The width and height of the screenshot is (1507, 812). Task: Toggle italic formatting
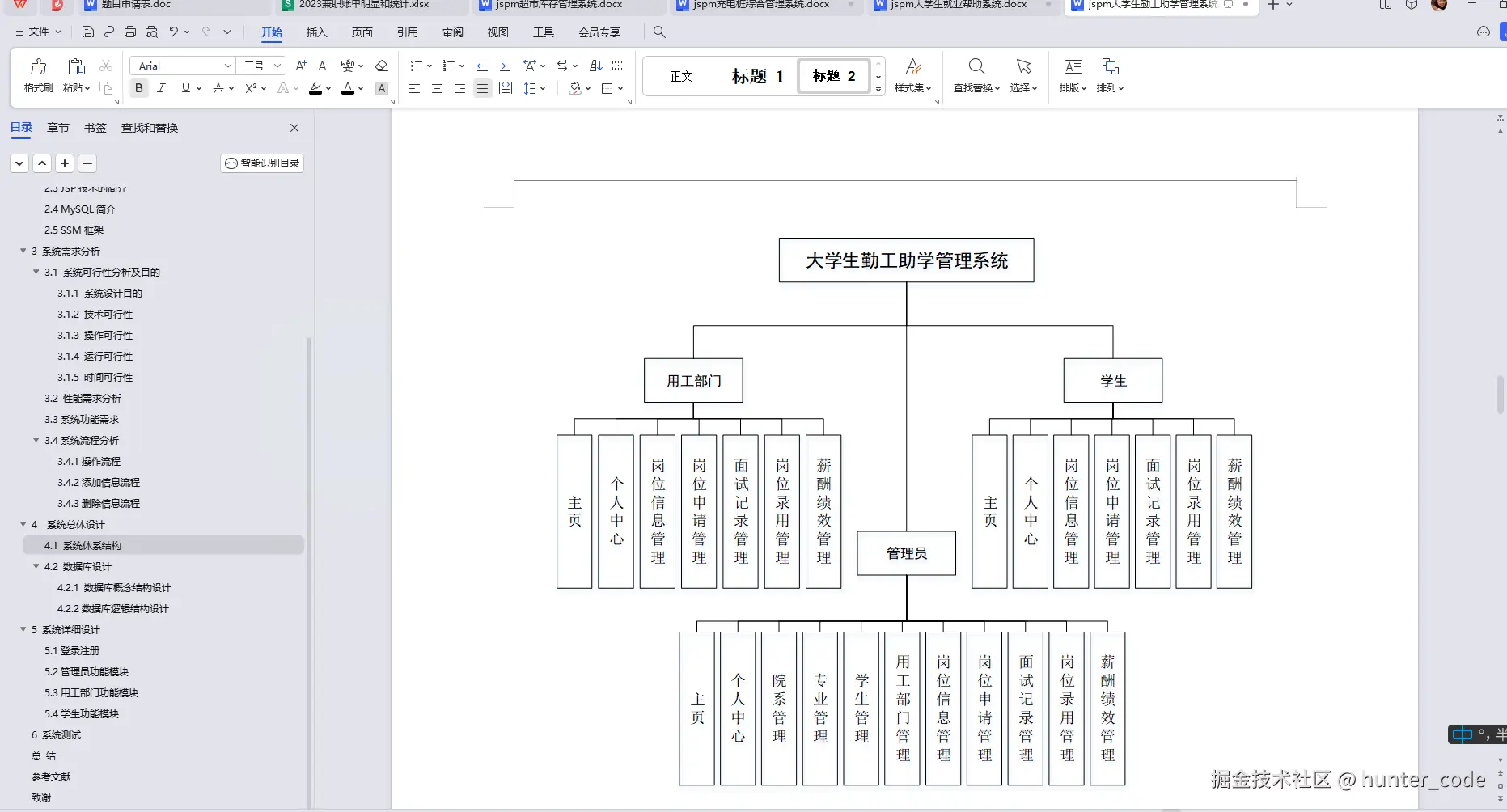pyautogui.click(x=161, y=88)
